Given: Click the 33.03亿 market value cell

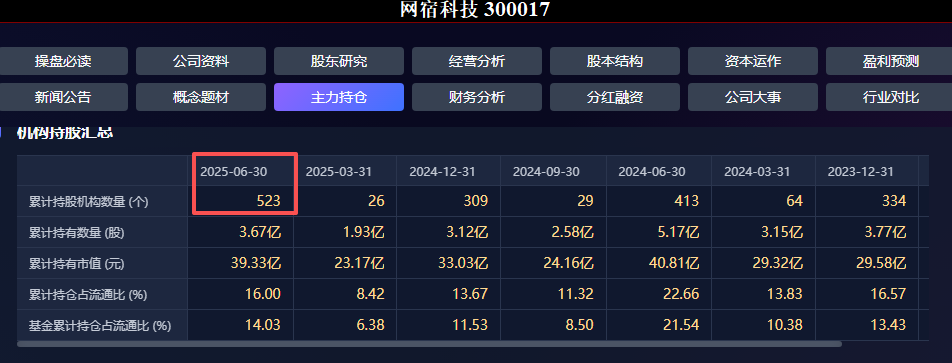Looking at the screenshot, I should tap(449, 263).
